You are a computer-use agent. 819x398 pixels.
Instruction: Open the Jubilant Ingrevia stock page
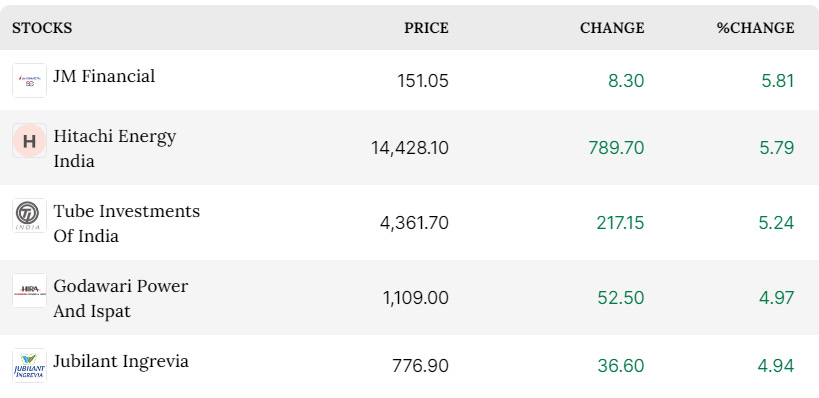tap(121, 361)
